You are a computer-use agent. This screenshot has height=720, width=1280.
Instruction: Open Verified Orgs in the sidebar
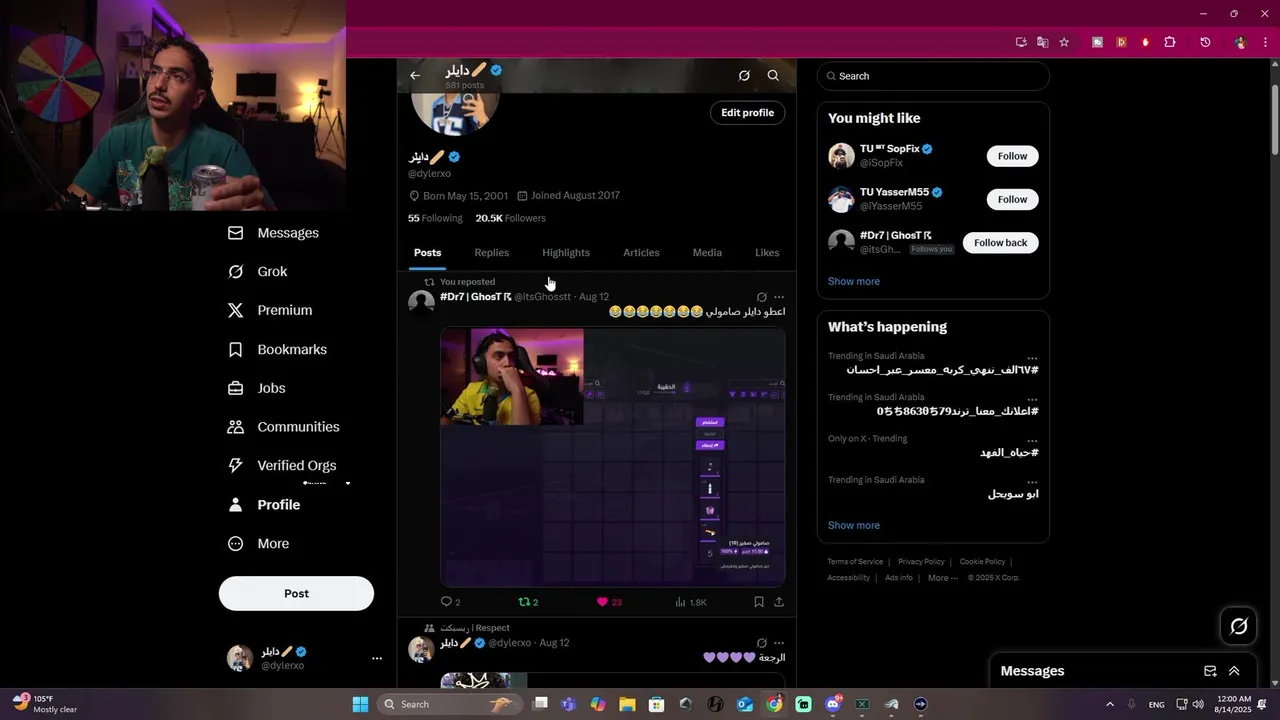click(x=281, y=465)
